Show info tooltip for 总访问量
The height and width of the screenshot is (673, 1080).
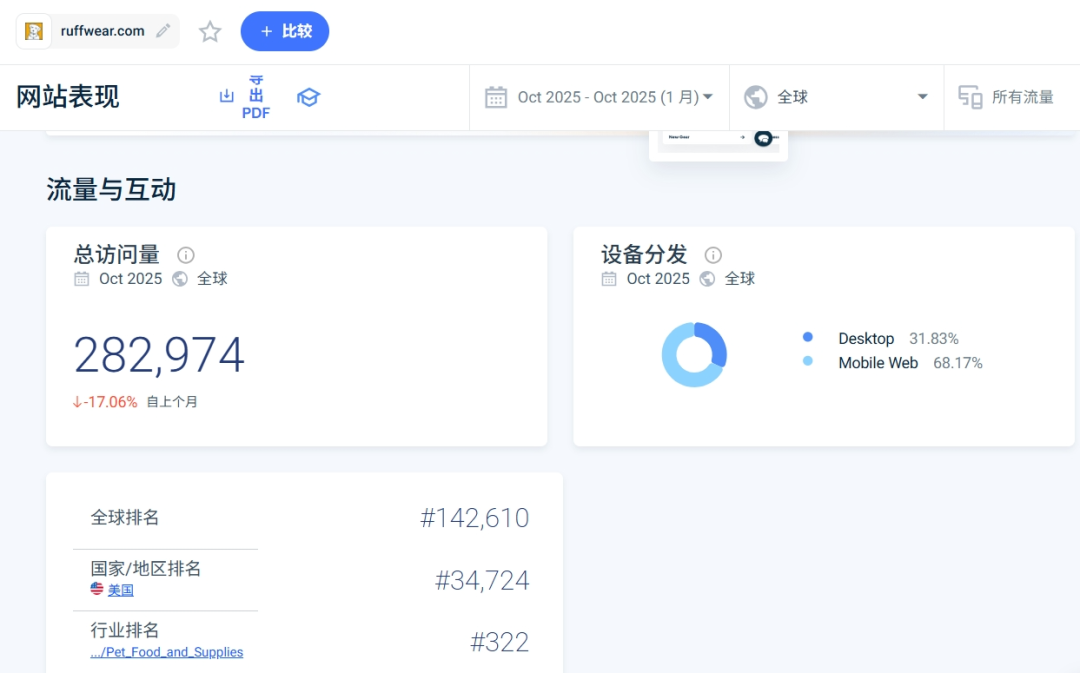point(185,255)
